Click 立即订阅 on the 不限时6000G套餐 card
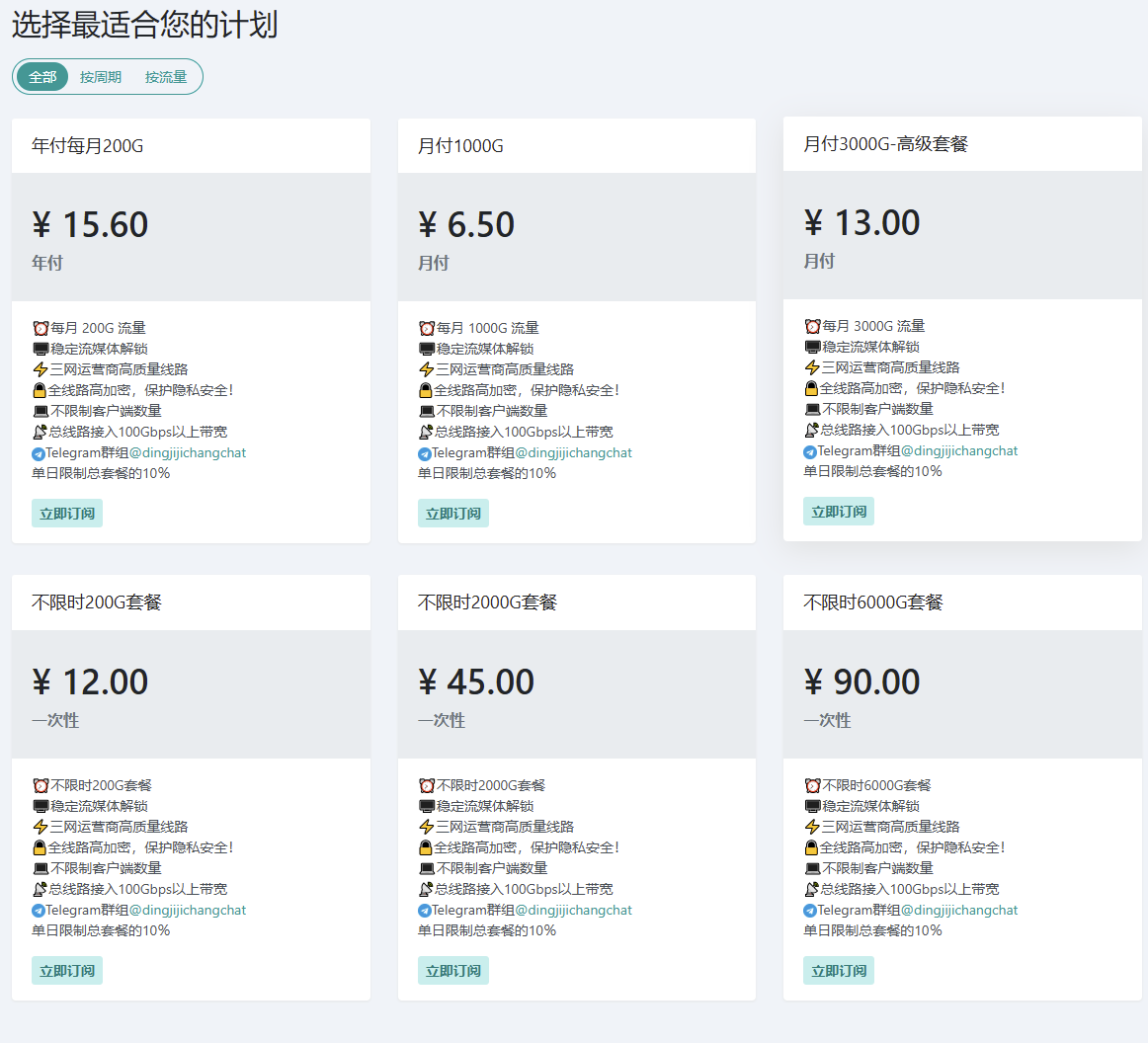1148x1043 pixels. (839, 971)
